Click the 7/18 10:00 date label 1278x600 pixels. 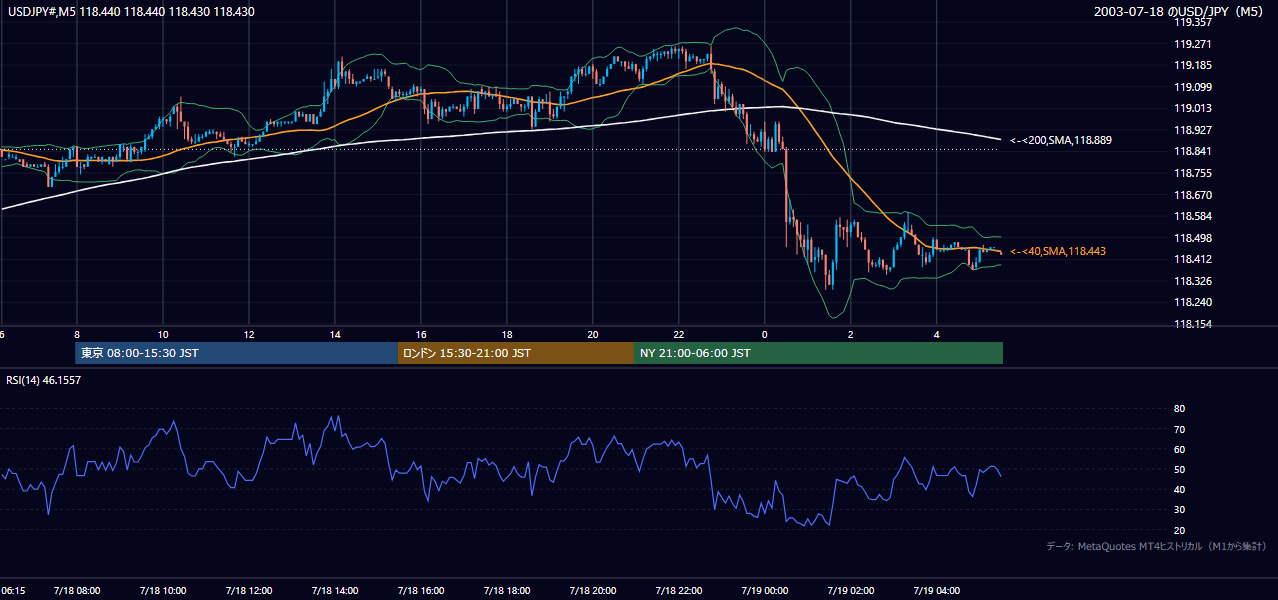[x=162, y=591]
